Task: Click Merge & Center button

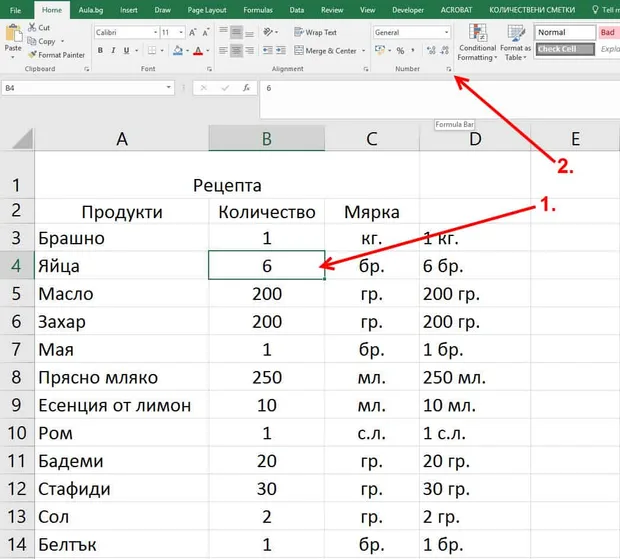Action: coord(325,51)
